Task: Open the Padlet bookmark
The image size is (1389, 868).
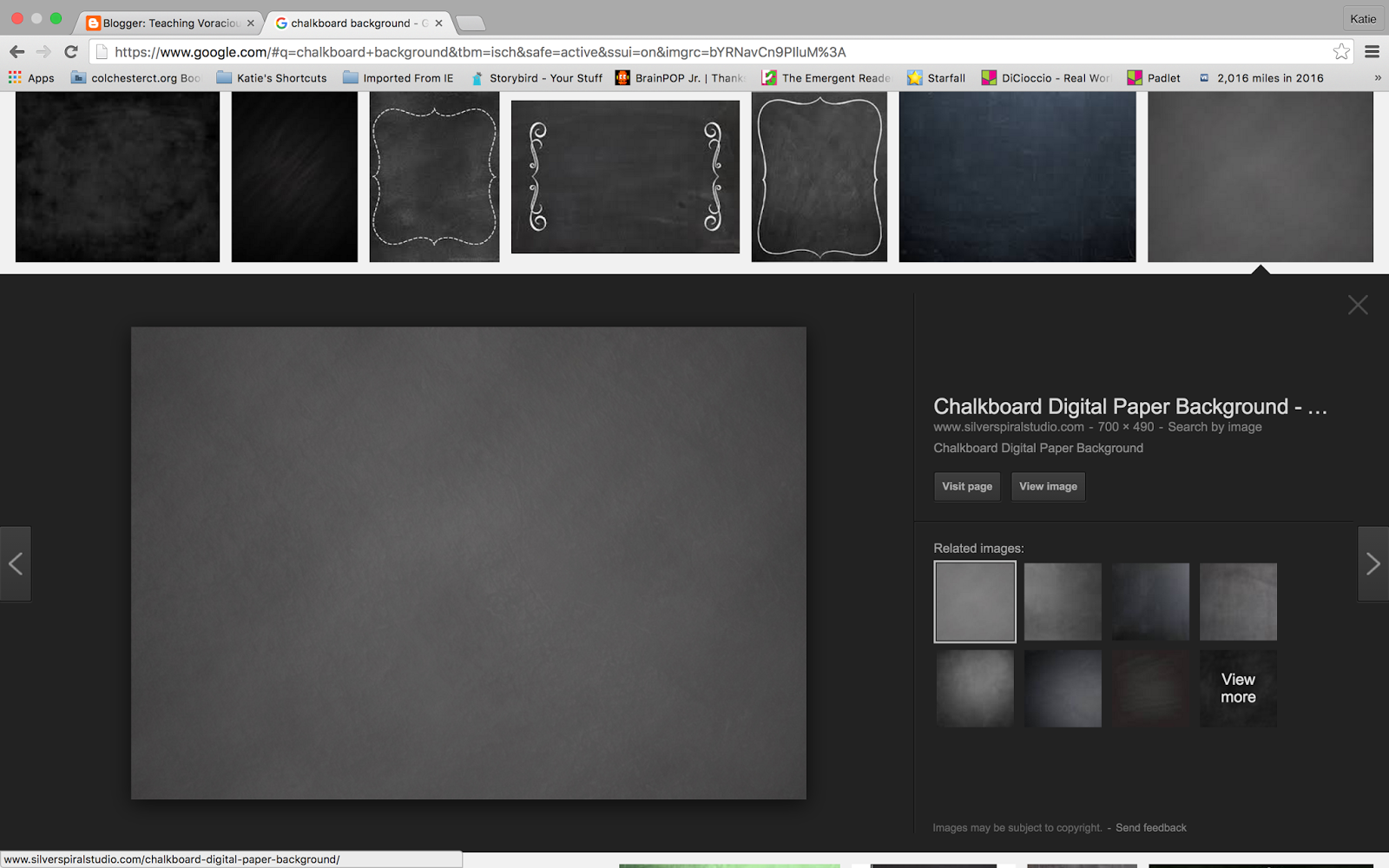Action: coord(1153,77)
